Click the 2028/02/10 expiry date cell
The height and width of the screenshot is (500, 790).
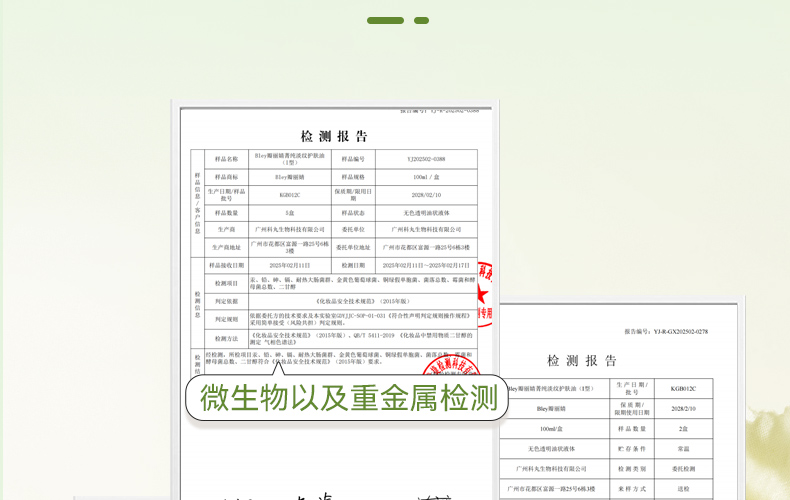426,195
